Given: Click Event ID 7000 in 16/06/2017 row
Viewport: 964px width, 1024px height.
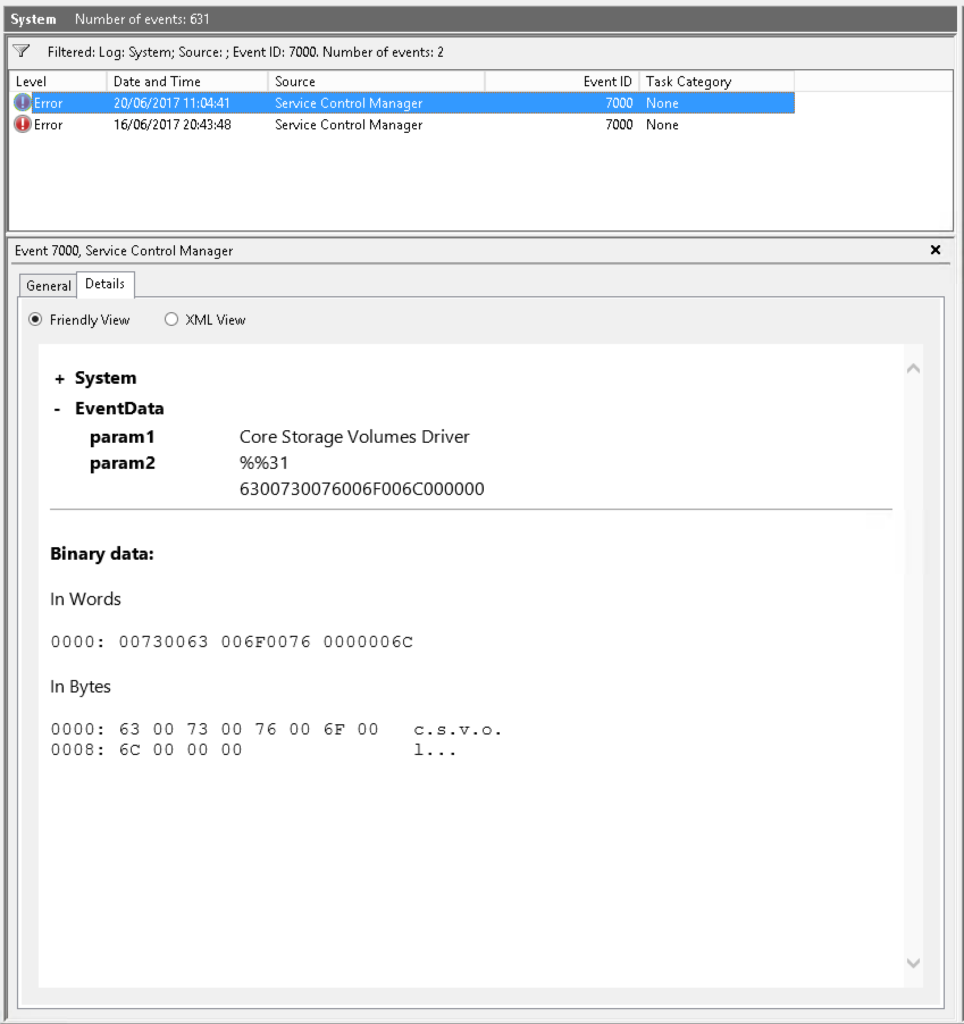Looking at the screenshot, I should 619,125.
